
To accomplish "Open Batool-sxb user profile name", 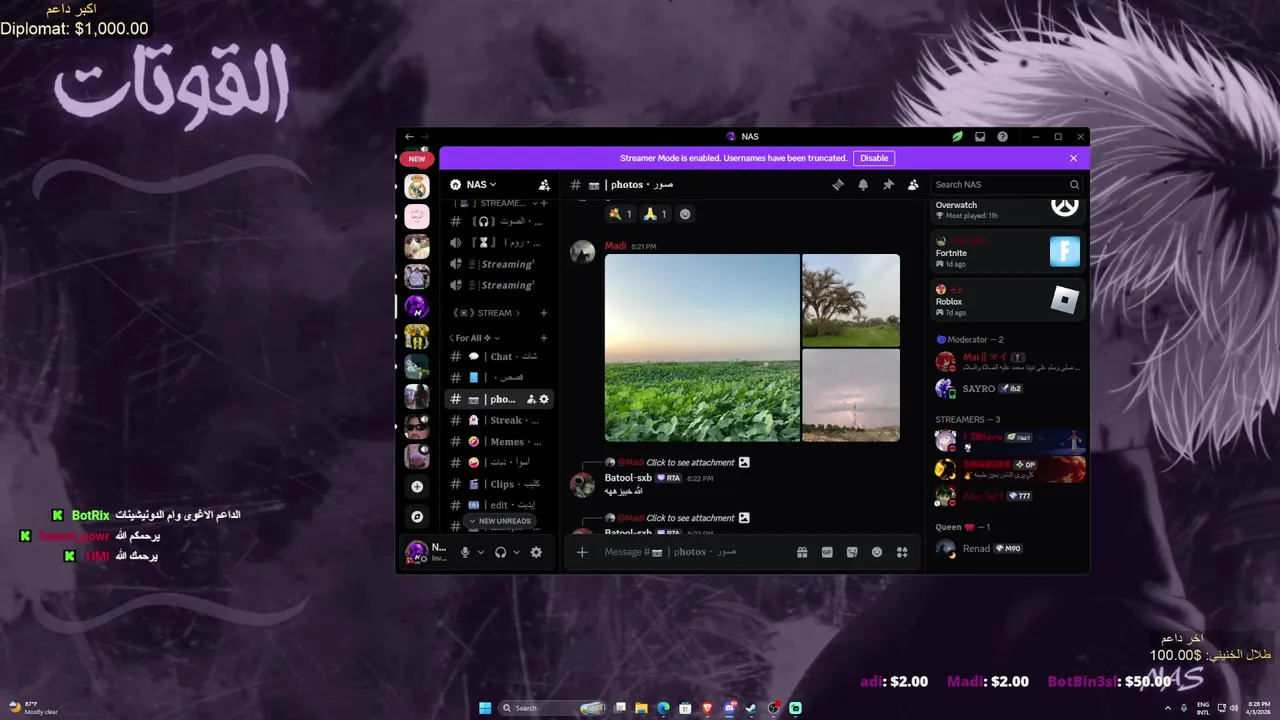I will click(628, 478).
